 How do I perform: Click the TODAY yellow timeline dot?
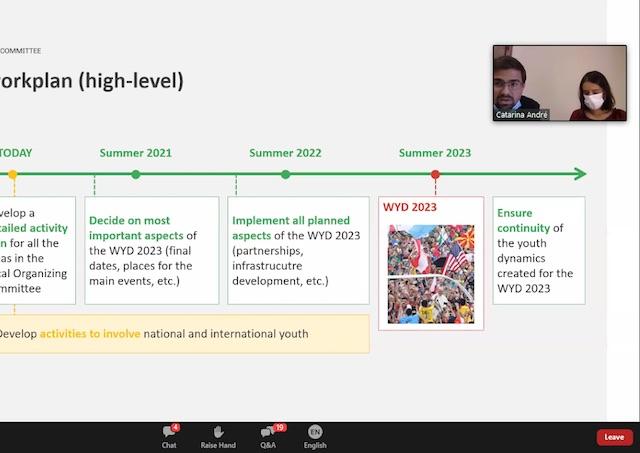(x=13, y=174)
